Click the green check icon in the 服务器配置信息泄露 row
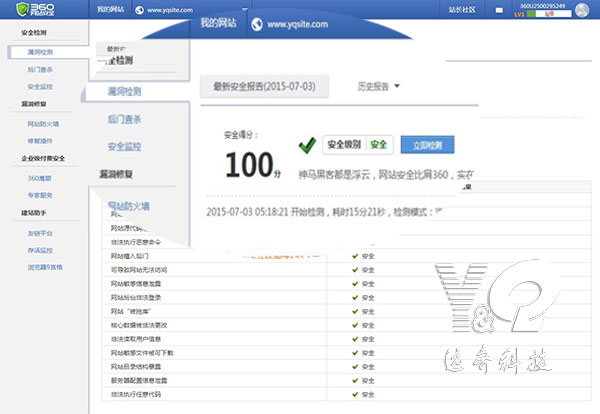Screen dimensions: 600x414 tap(355, 380)
